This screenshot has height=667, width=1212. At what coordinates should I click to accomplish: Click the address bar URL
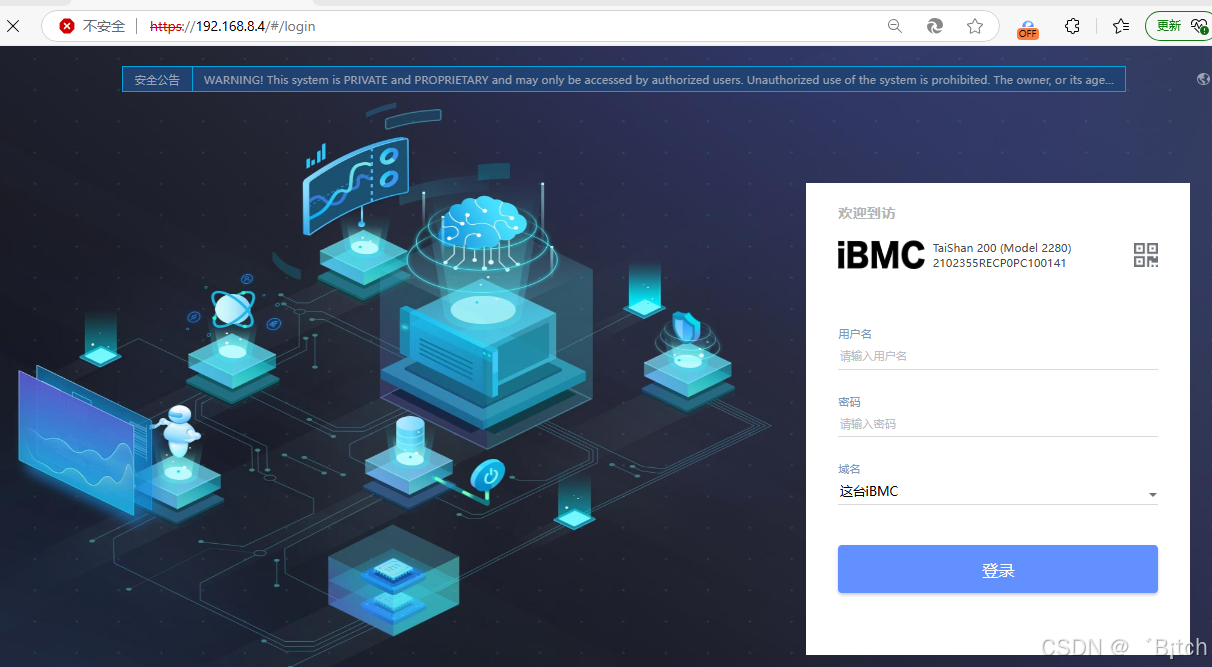[x=230, y=26]
